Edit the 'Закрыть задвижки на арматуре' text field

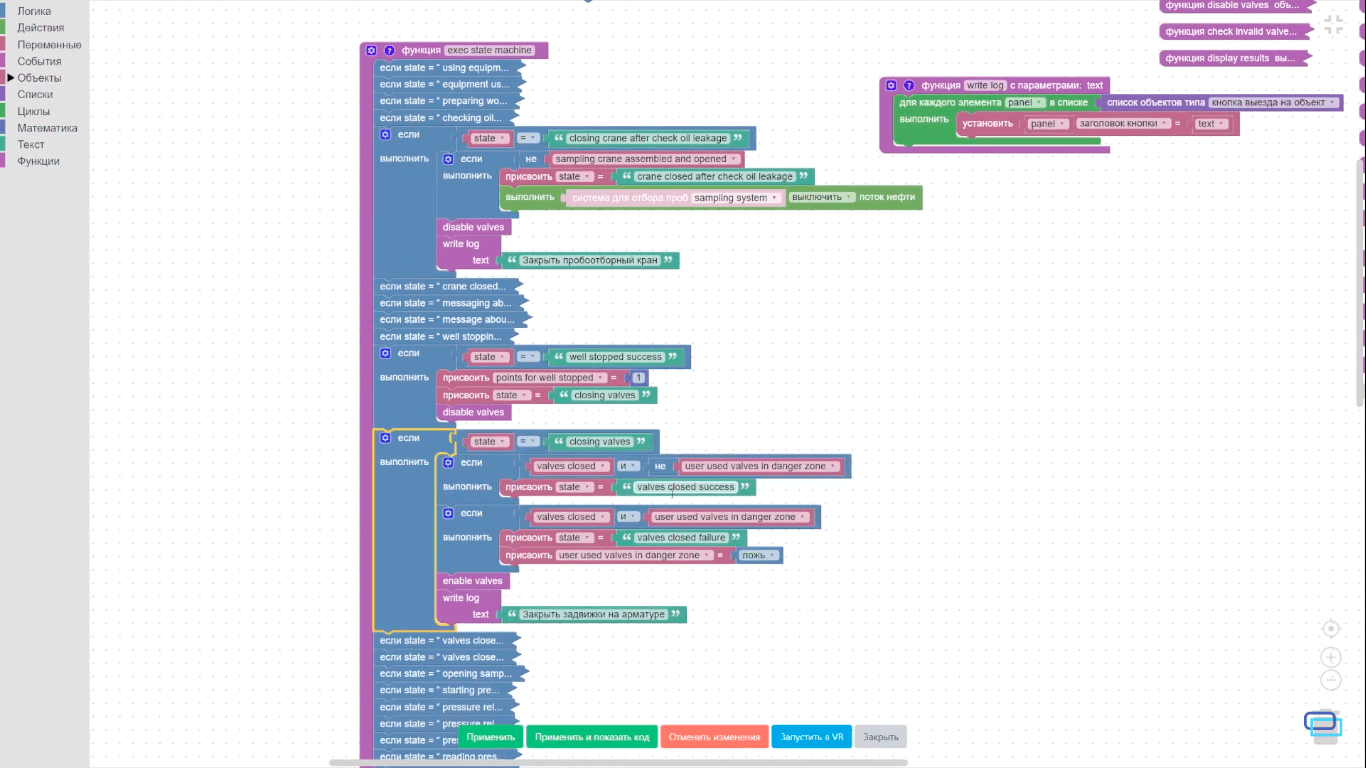[x=593, y=614]
